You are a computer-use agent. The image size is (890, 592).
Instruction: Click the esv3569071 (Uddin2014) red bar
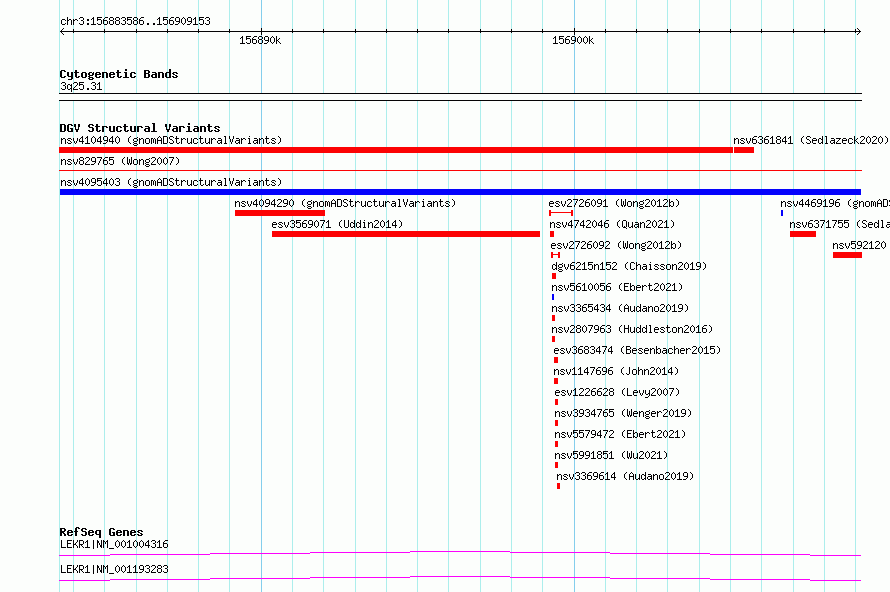[x=406, y=234]
